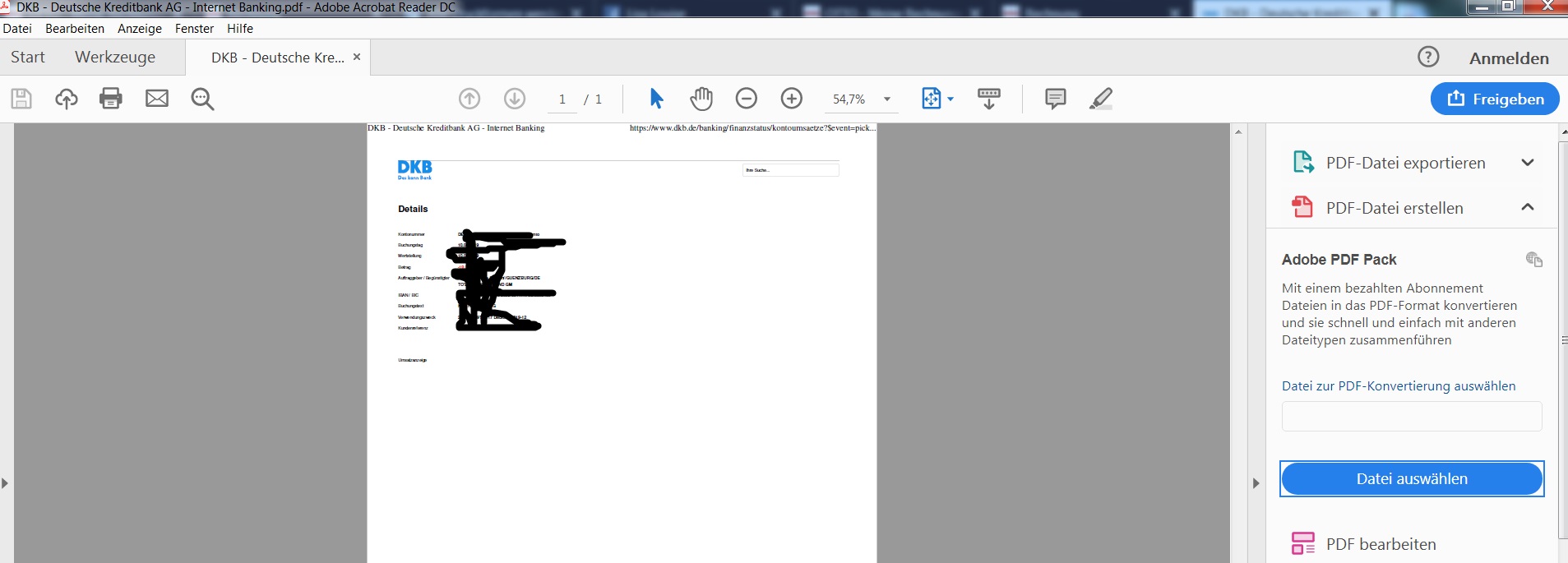Click the document scrollbar up arrow
The height and width of the screenshot is (563, 1568).
tap(1238, 132)
